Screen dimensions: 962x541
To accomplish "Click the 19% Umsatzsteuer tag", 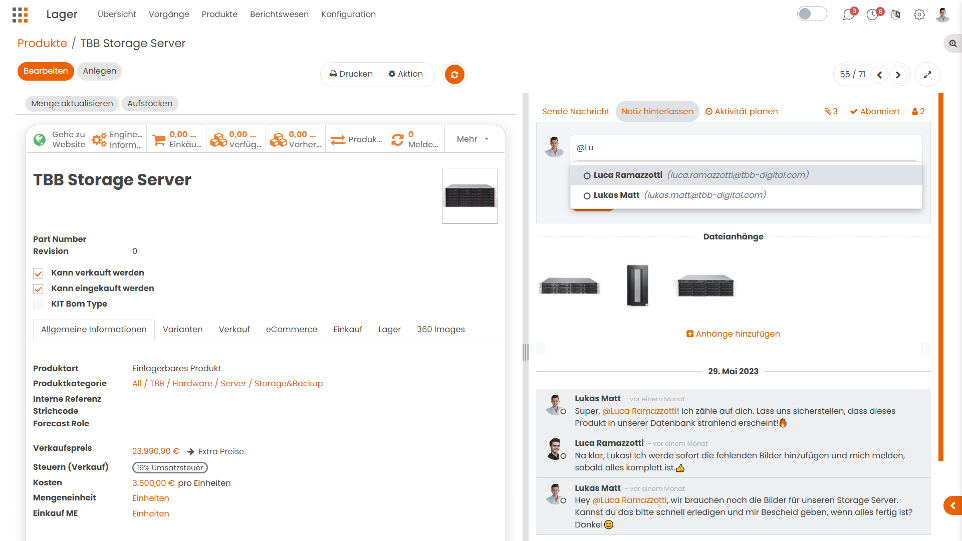I will 170,467.
